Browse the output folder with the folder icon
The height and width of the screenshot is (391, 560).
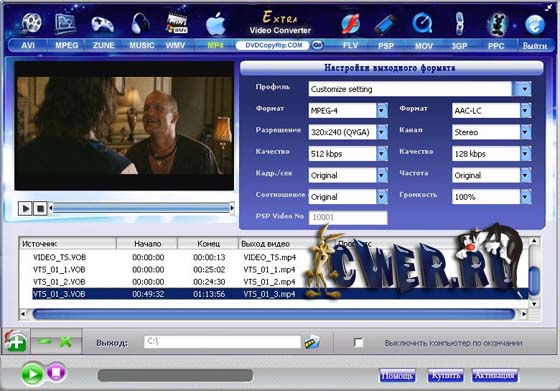point(312,342)
